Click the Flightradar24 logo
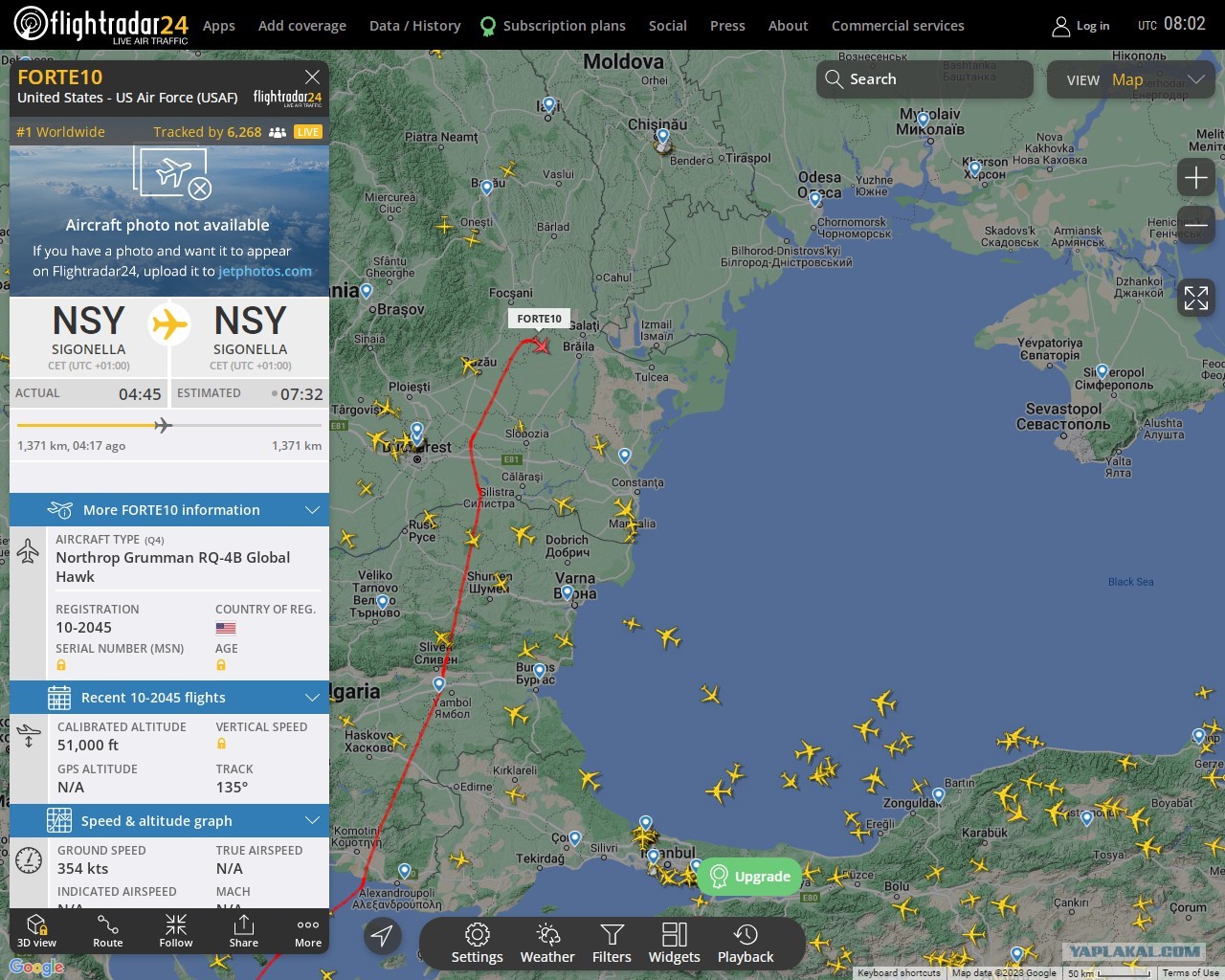Viewport: 1225px width, 980px height. (100, 25)
